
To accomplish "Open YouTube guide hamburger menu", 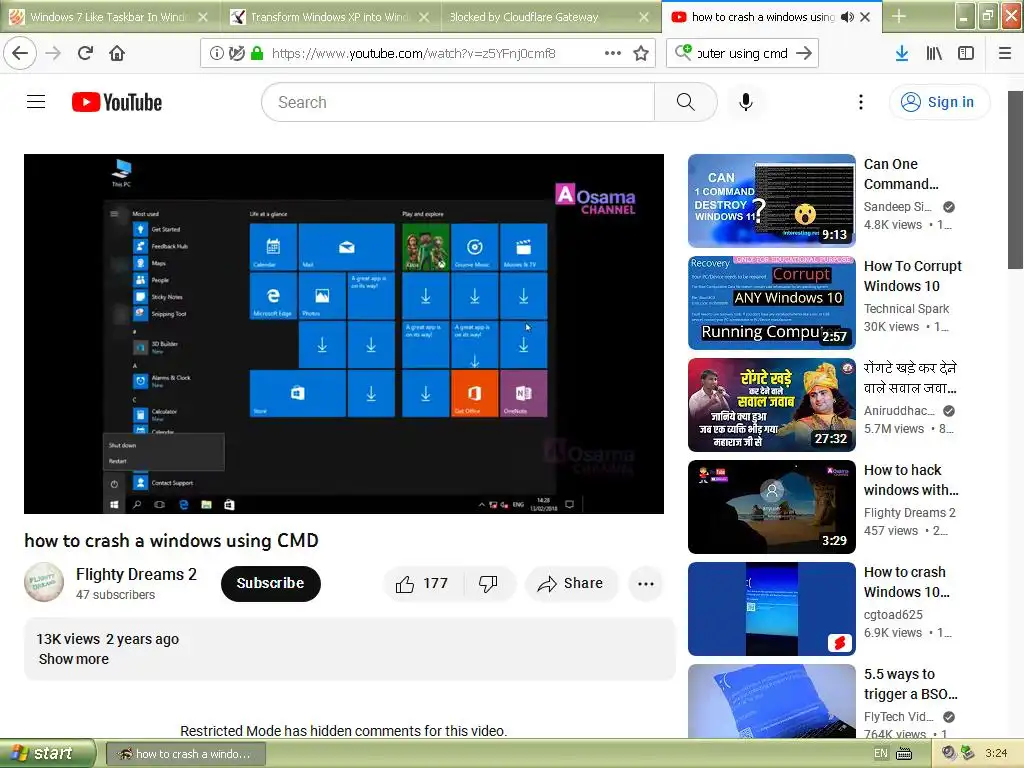I will click(x=36, y=102).
